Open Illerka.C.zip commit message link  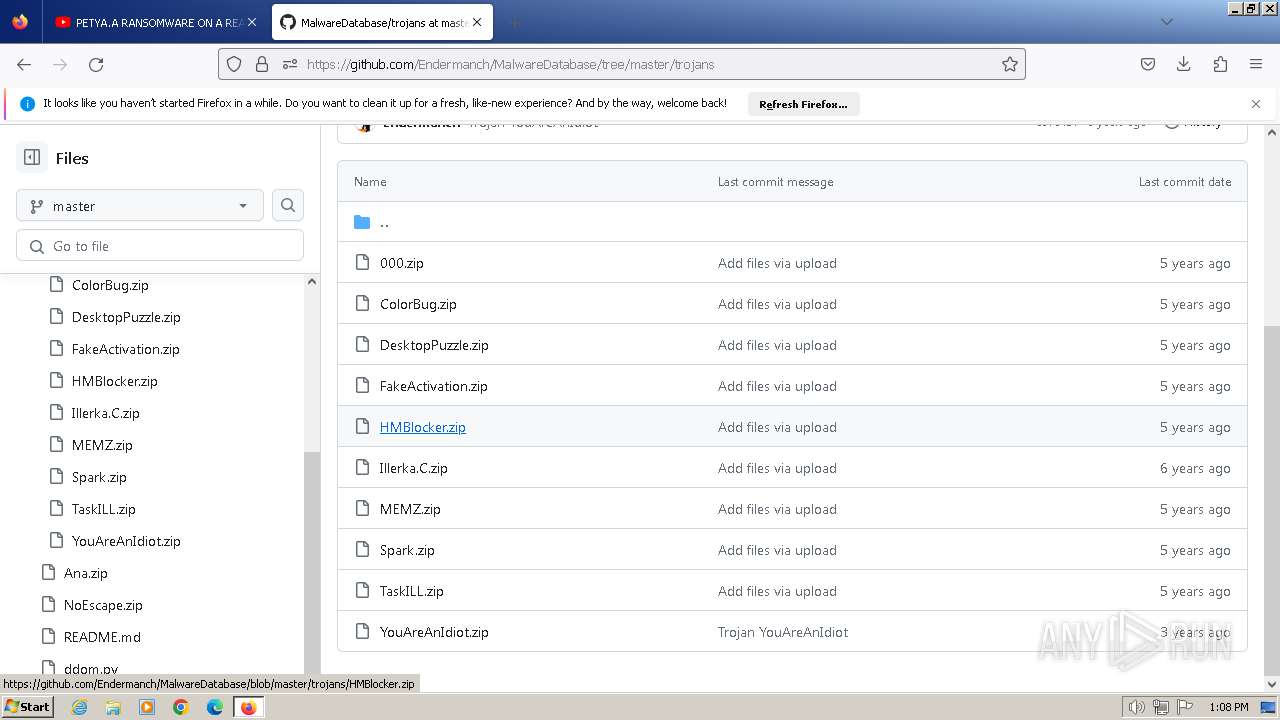point(777,468)
